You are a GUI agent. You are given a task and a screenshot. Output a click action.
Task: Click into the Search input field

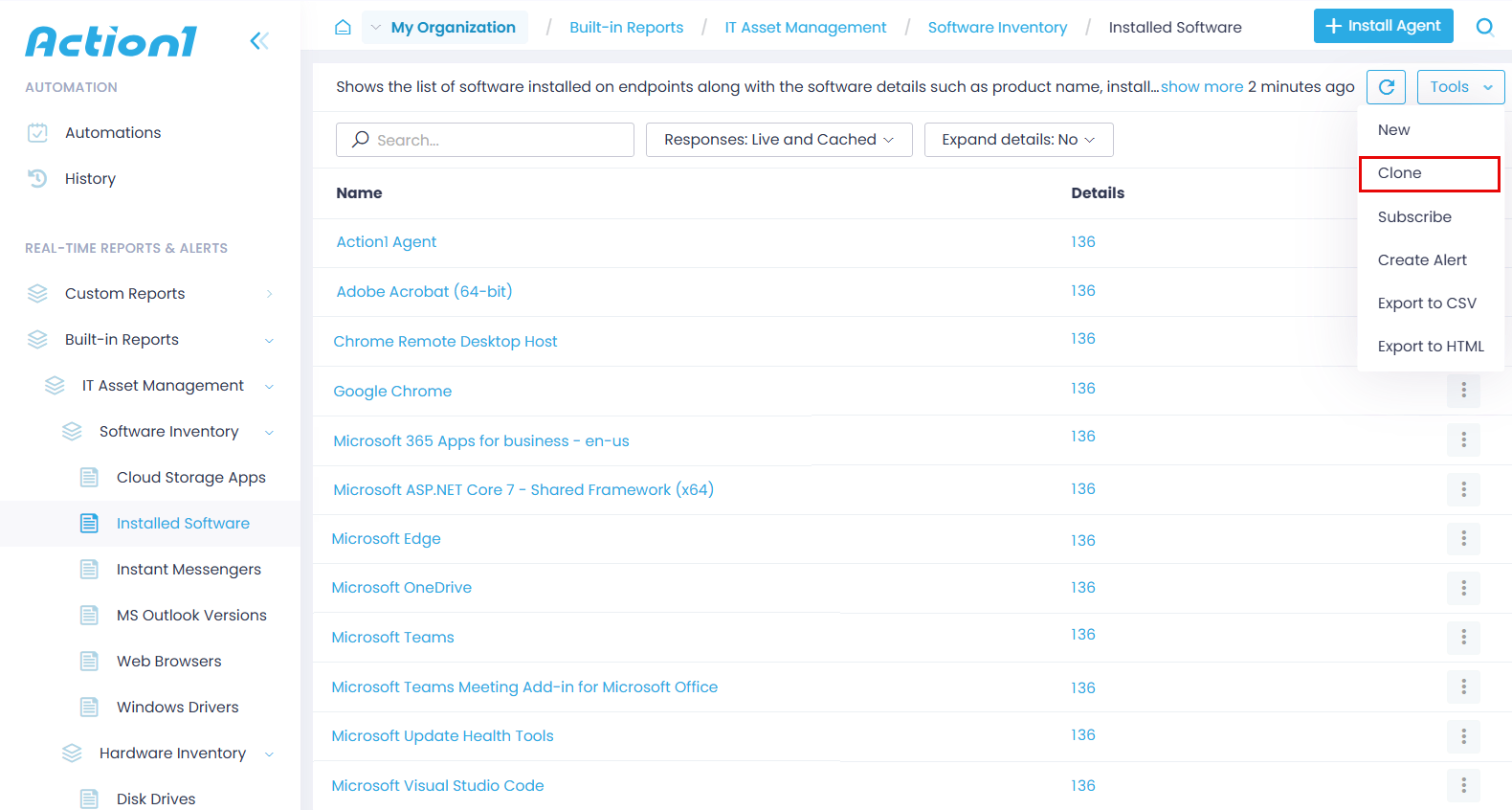tap(498, 140)
